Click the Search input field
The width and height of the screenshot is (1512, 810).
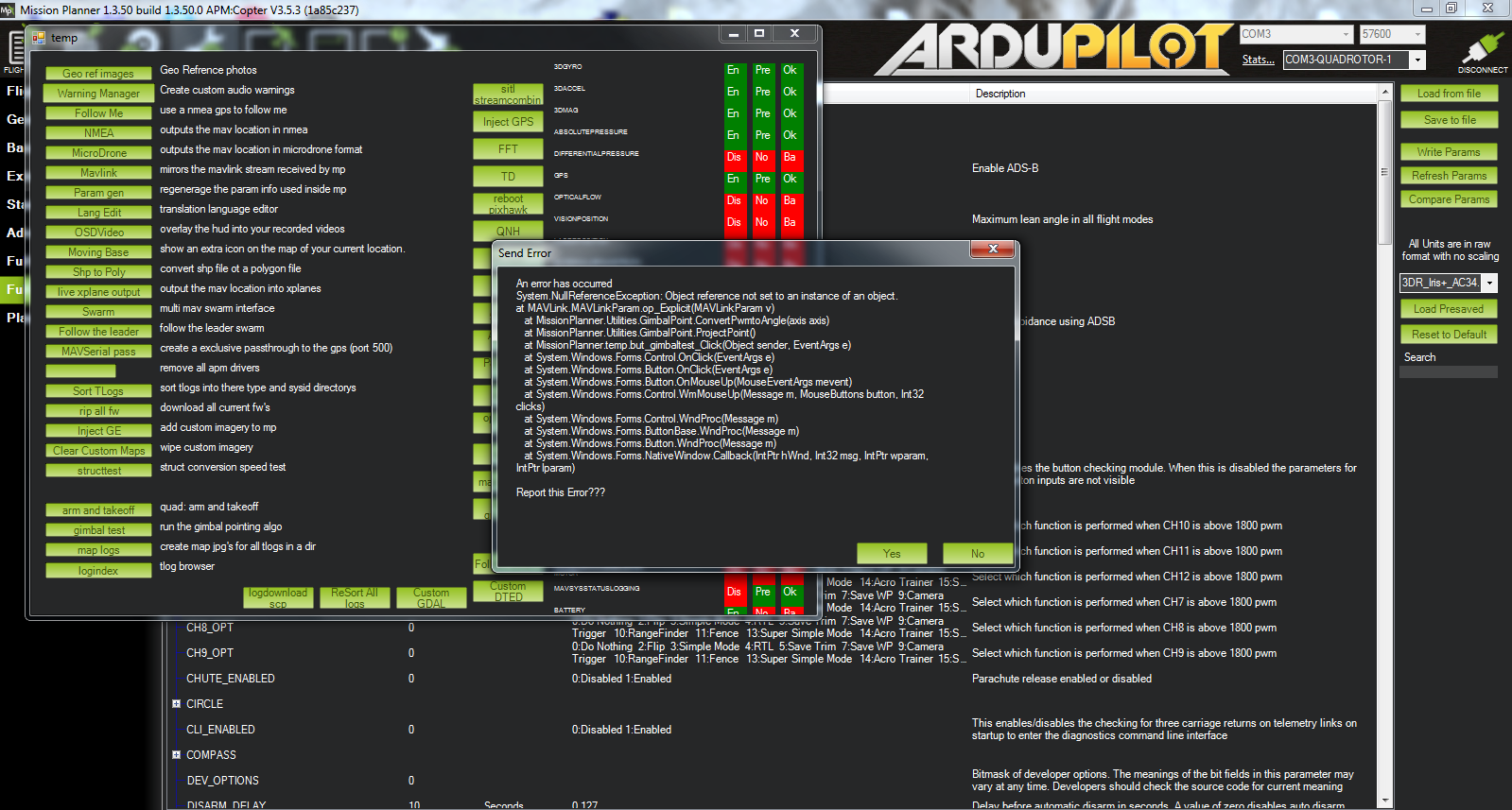(1449, 372)
